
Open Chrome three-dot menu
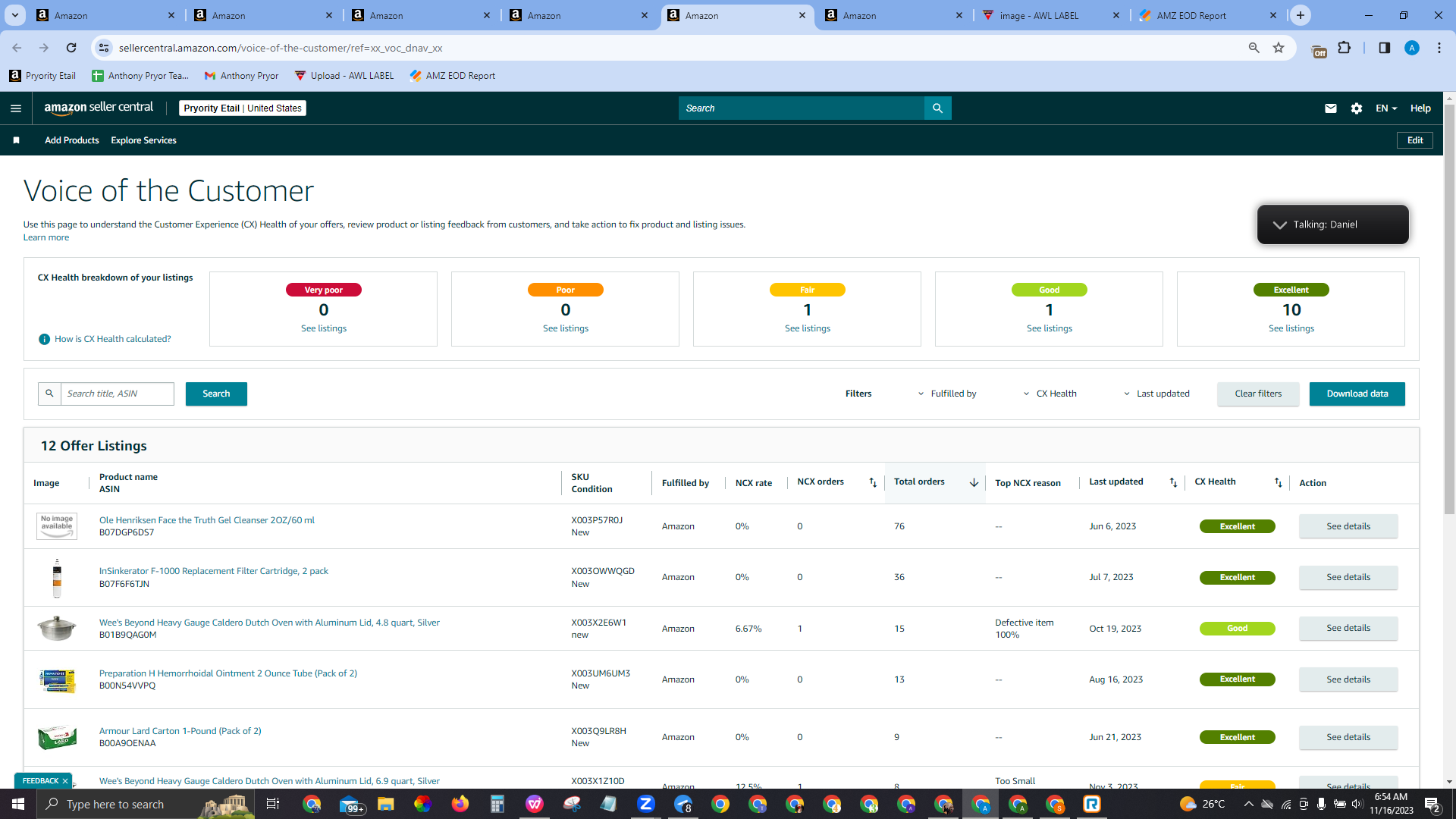point(1439,48)
